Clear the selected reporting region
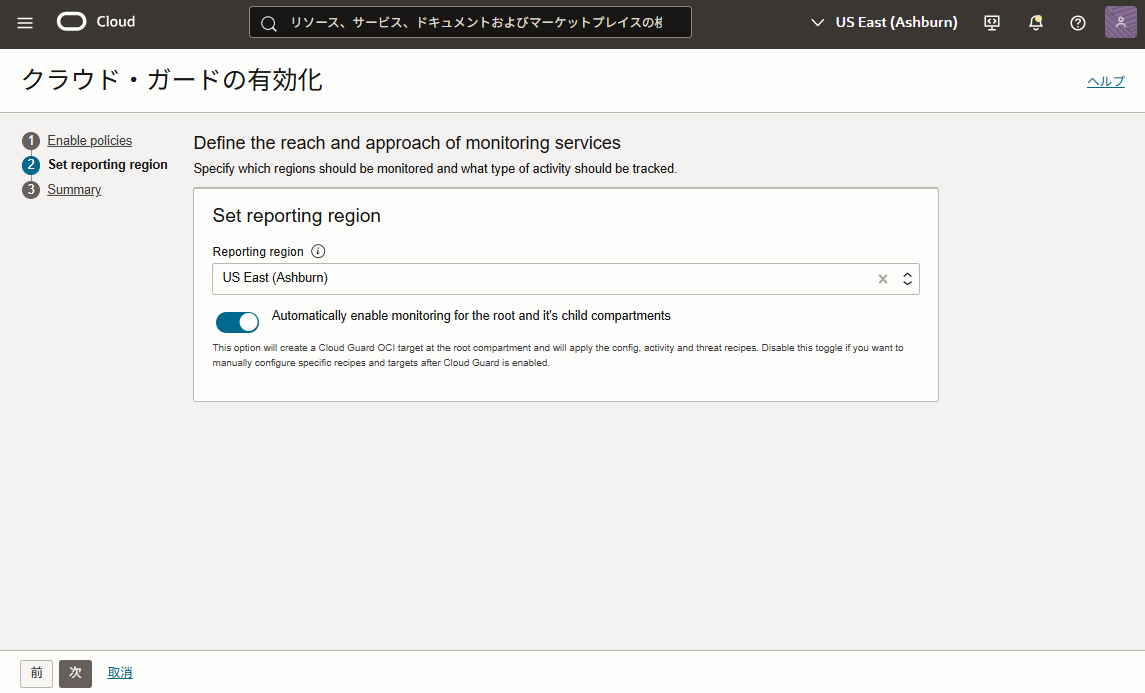The height and width of the screenshot is (693, 1145). [x=883, y=279]
